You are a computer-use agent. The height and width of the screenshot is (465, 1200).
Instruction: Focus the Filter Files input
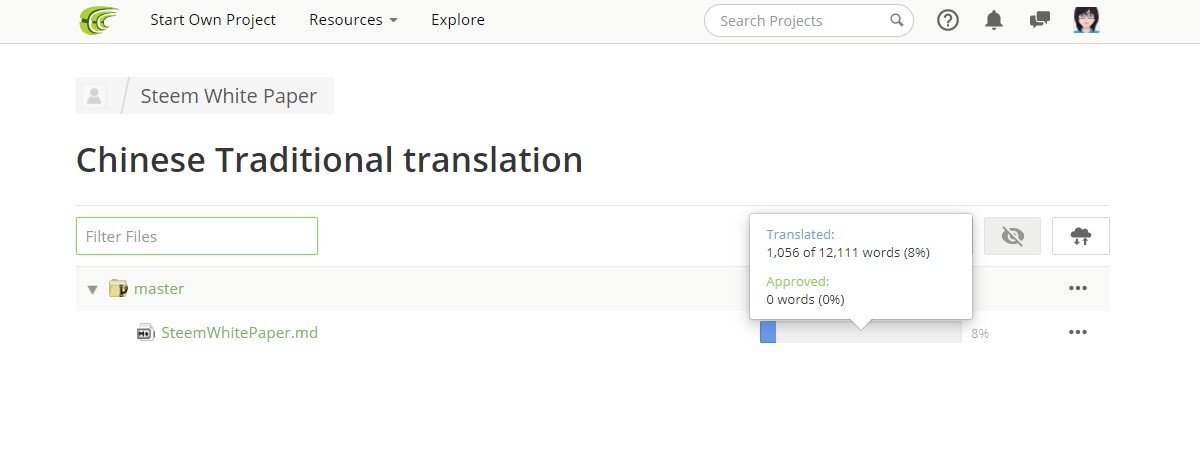(x=197, y=236)
